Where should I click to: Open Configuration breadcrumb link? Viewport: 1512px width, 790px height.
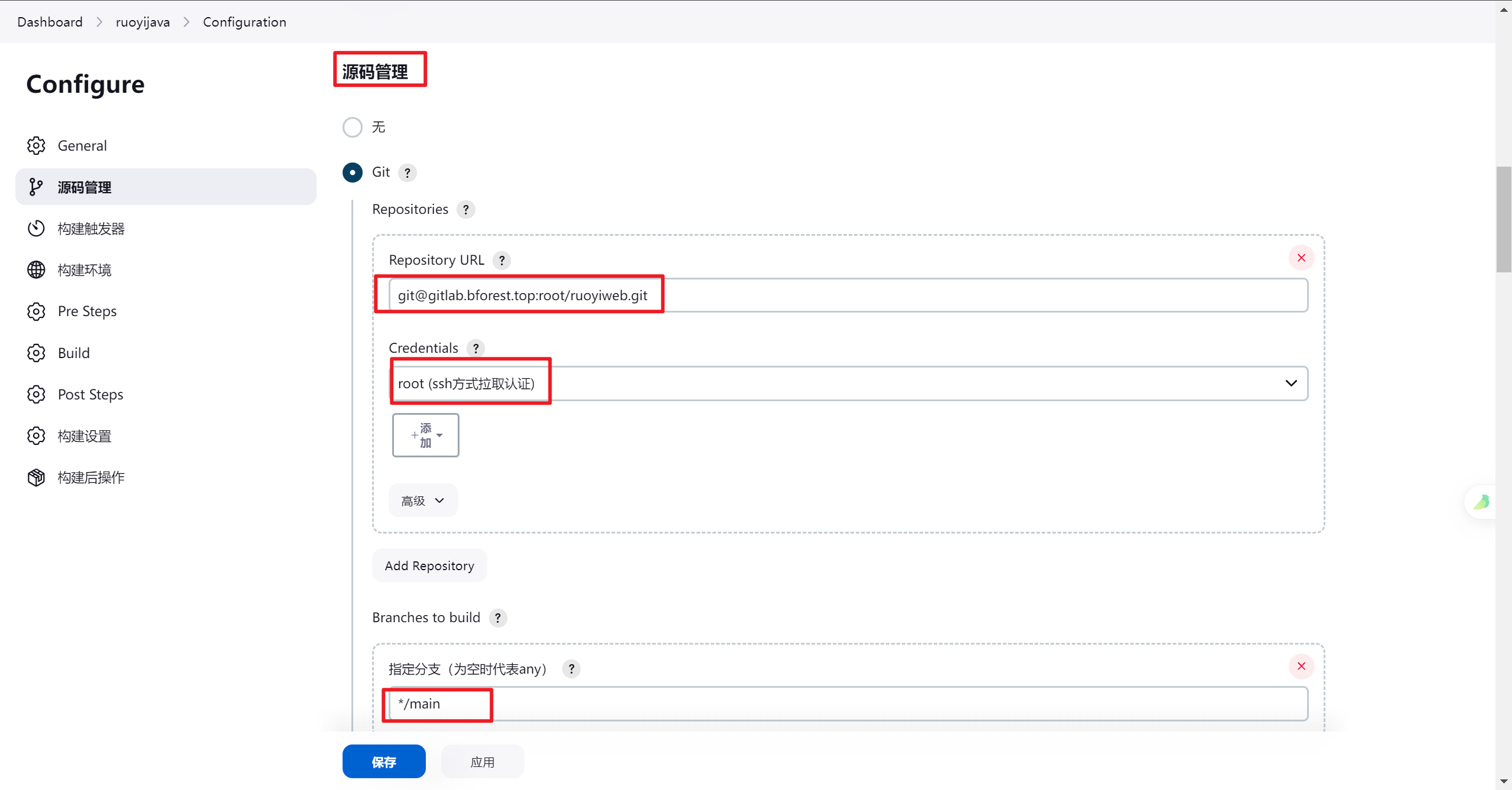tap(245, 22)
